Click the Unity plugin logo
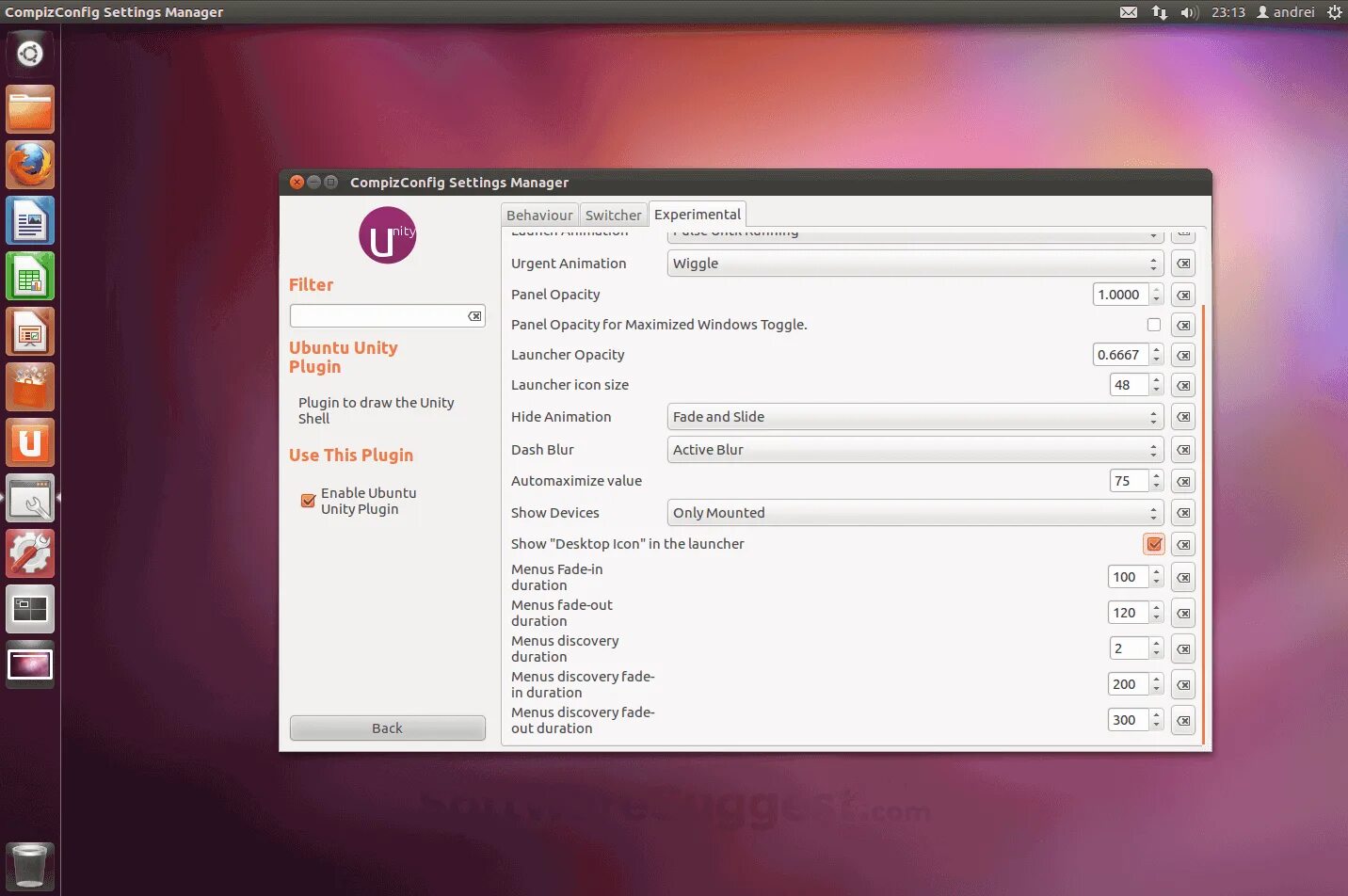The height and width of the screenshot is (896, 1348). click(x=387, y=235)
